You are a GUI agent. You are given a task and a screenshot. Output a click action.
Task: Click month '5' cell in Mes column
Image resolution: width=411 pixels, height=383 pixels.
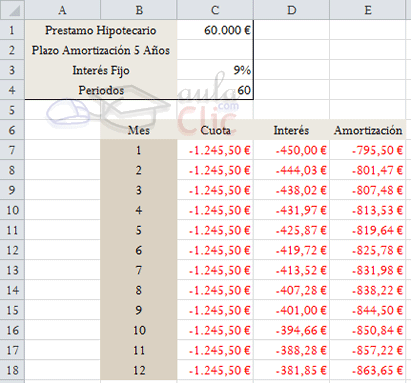pos(139,230)
